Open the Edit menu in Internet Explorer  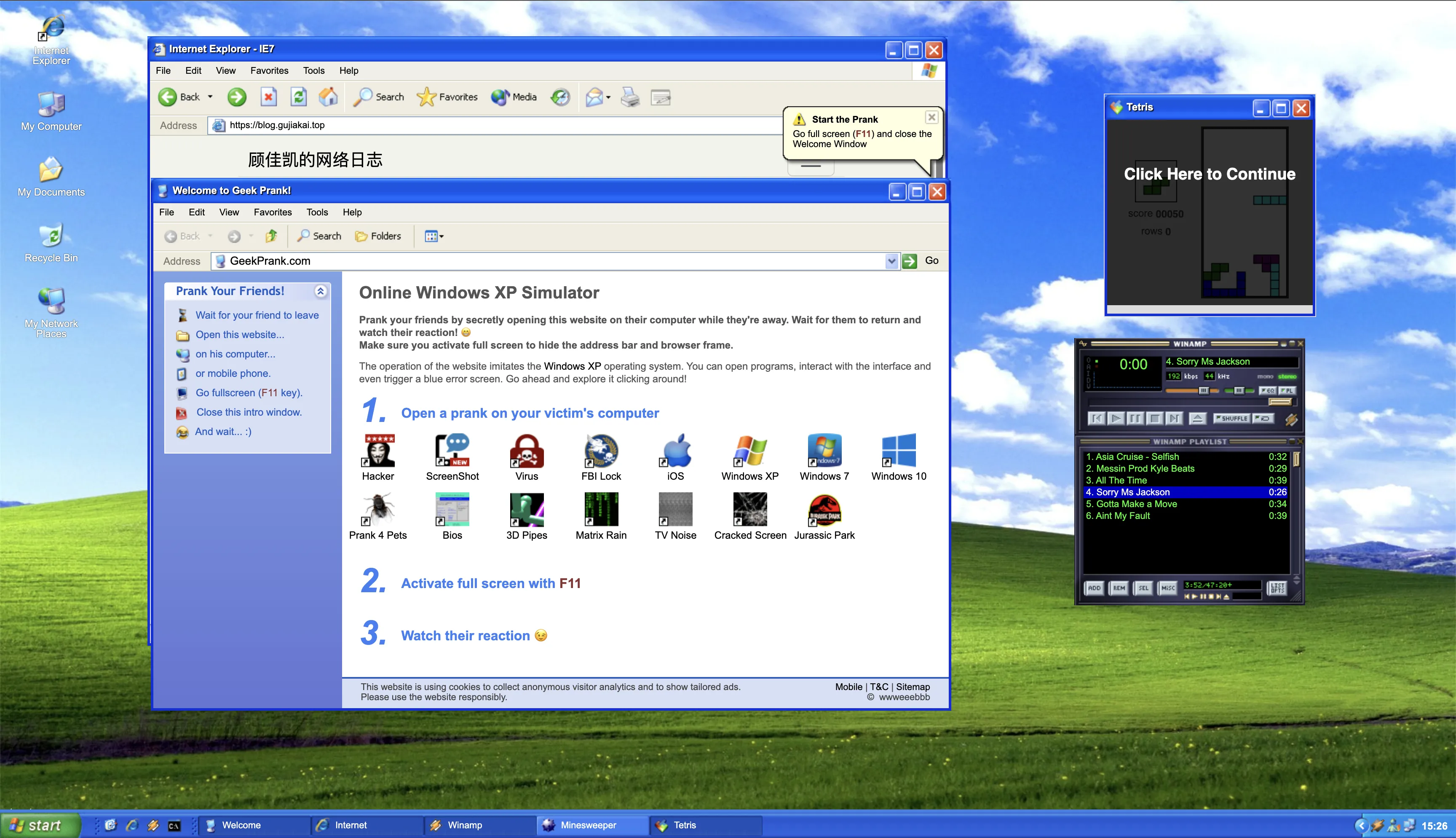(x=193, y=70)
